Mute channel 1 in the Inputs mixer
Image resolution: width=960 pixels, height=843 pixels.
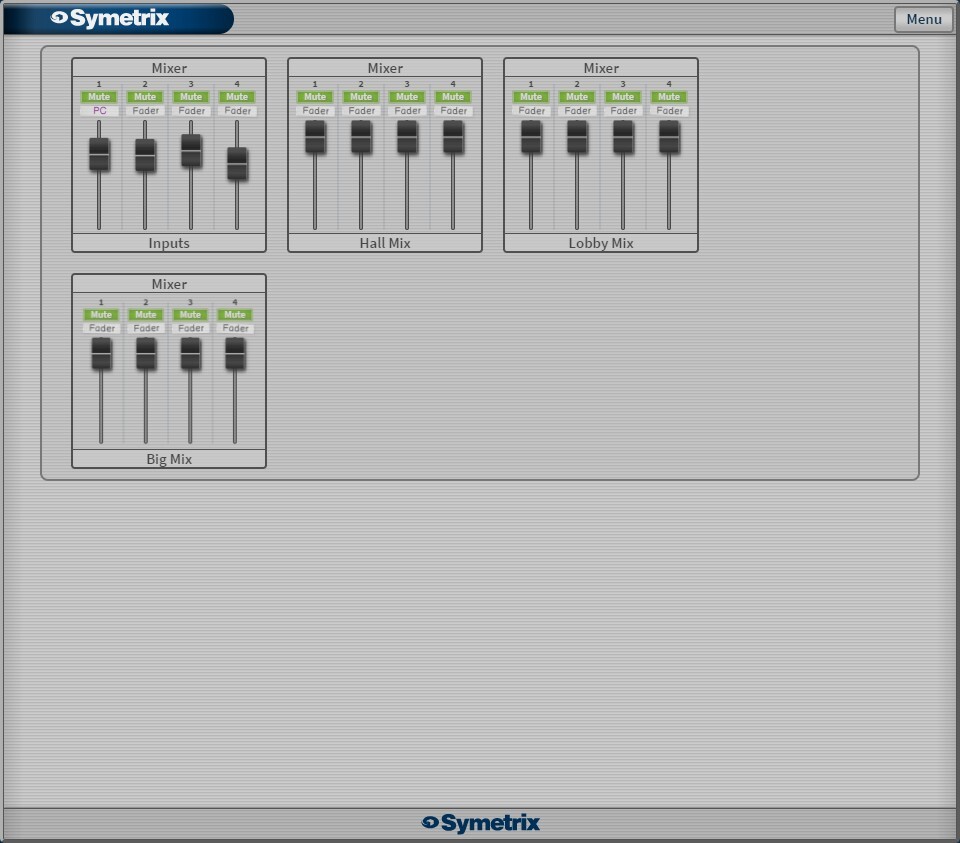click(99, 97)
